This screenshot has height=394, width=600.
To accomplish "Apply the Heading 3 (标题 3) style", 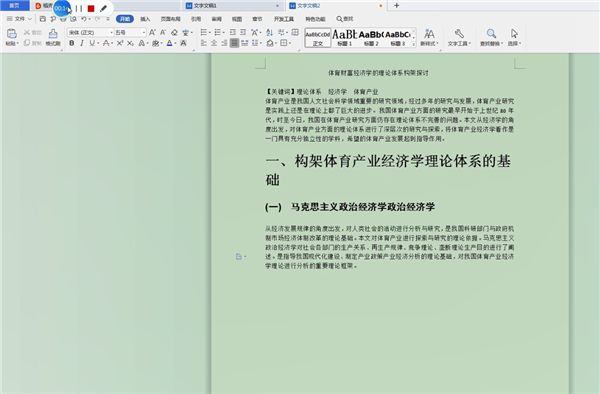I will click(x=398, y=37).
